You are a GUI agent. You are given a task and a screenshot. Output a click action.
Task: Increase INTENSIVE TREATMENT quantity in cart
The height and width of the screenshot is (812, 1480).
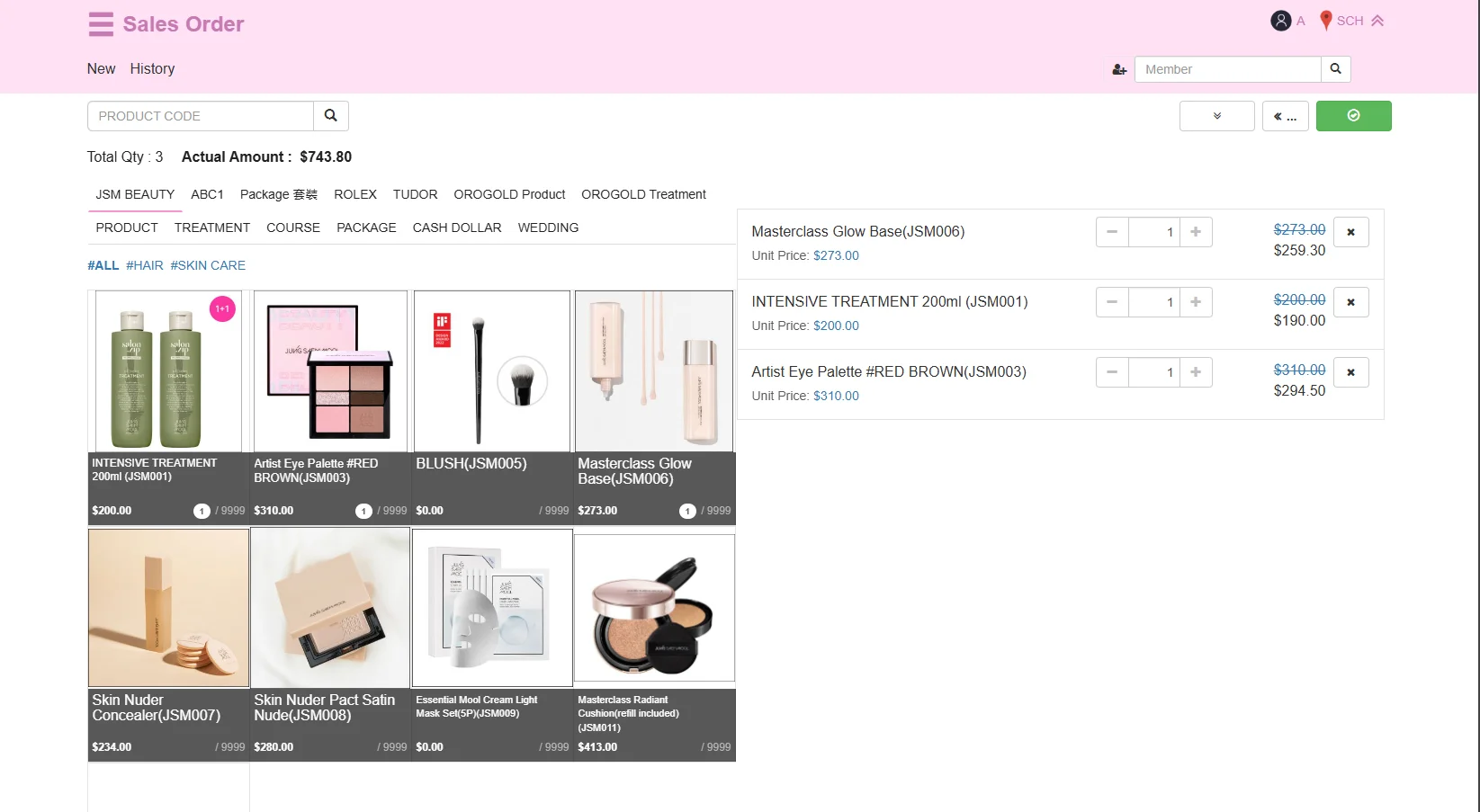pos(1196,302)
